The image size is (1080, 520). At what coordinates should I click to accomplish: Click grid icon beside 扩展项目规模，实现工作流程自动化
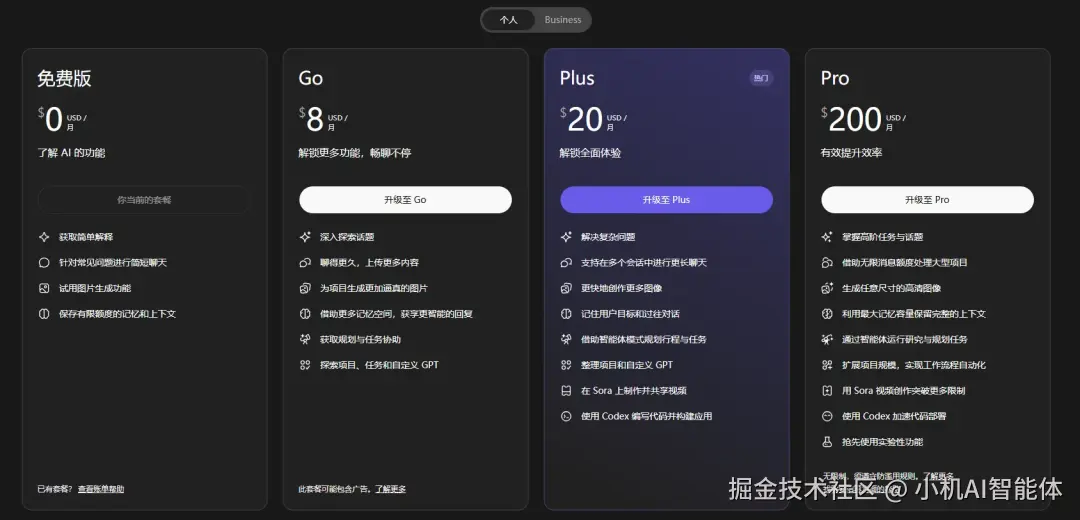pos(827,364)
